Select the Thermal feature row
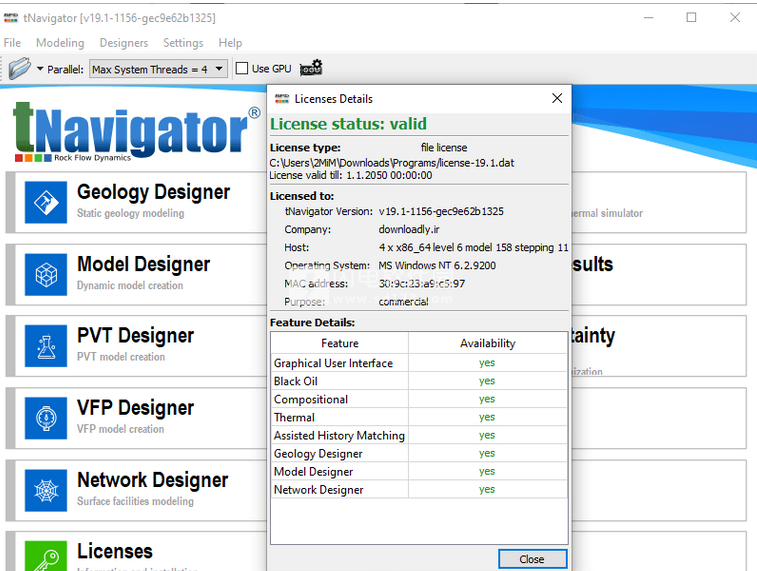This screenshot has width=757, height=571. coord(419,417)
